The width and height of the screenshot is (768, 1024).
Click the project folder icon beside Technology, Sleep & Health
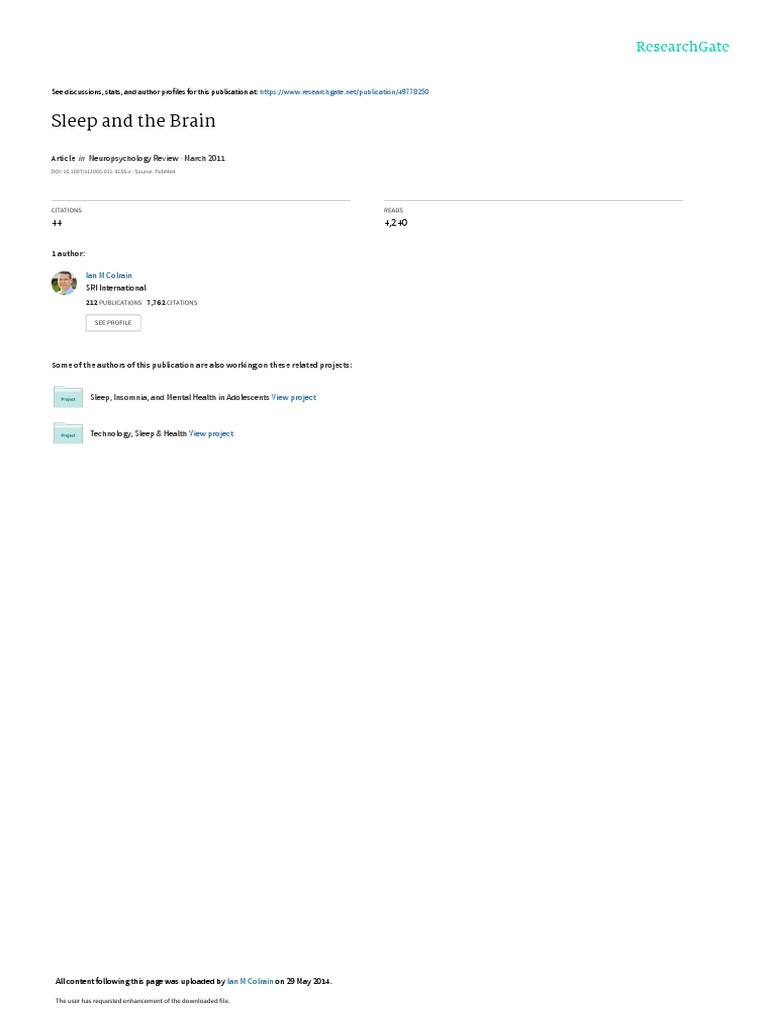[x=68, y=433]
